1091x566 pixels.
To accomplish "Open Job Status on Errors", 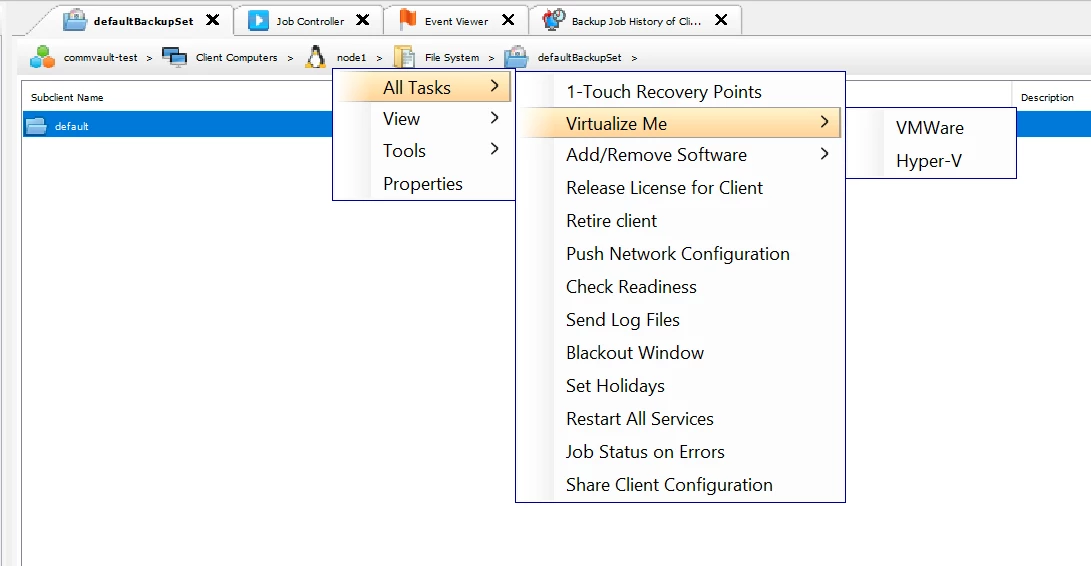I will pos(680,452).
